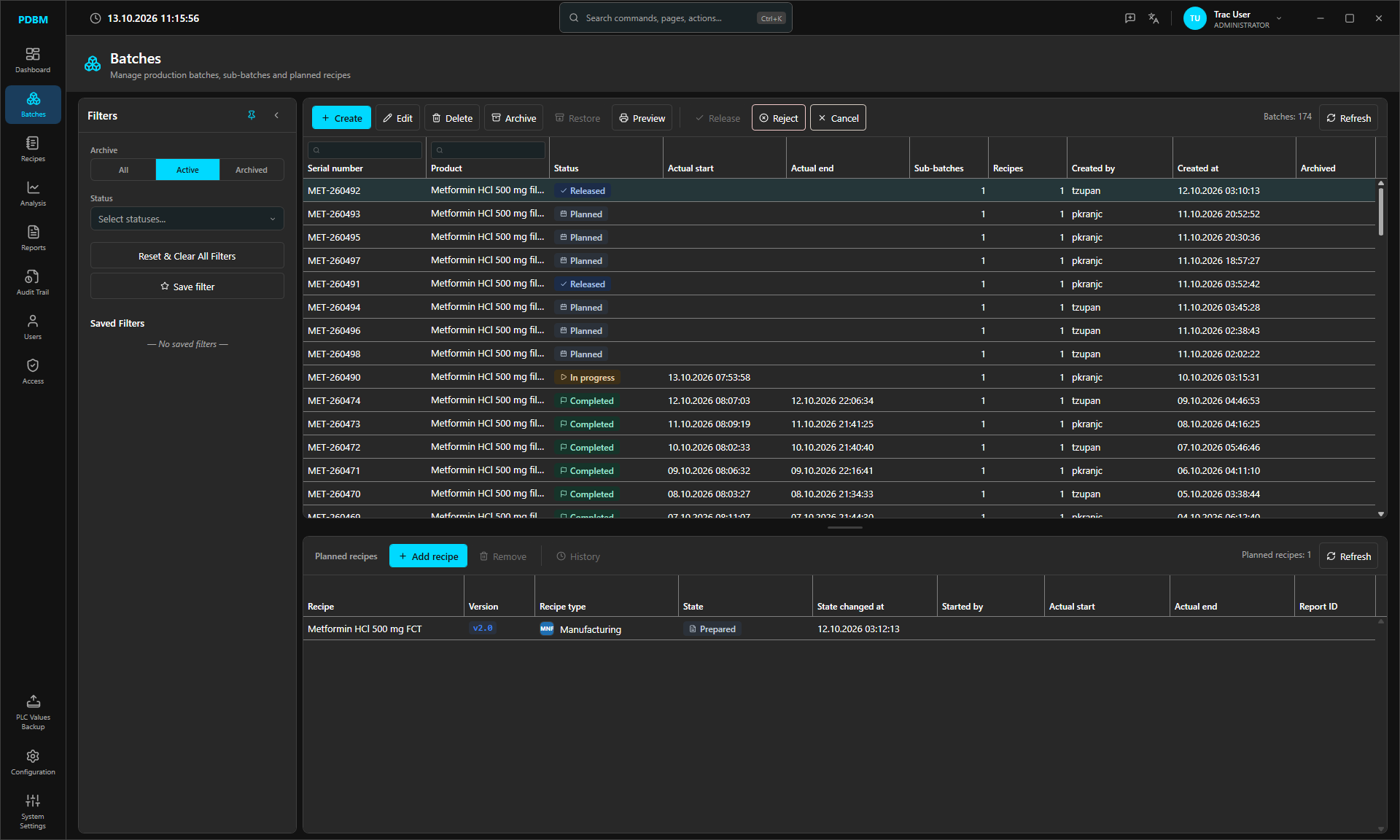Click the Cancel batch button
The image size is (1400, 840).
(x=839, y=118)
